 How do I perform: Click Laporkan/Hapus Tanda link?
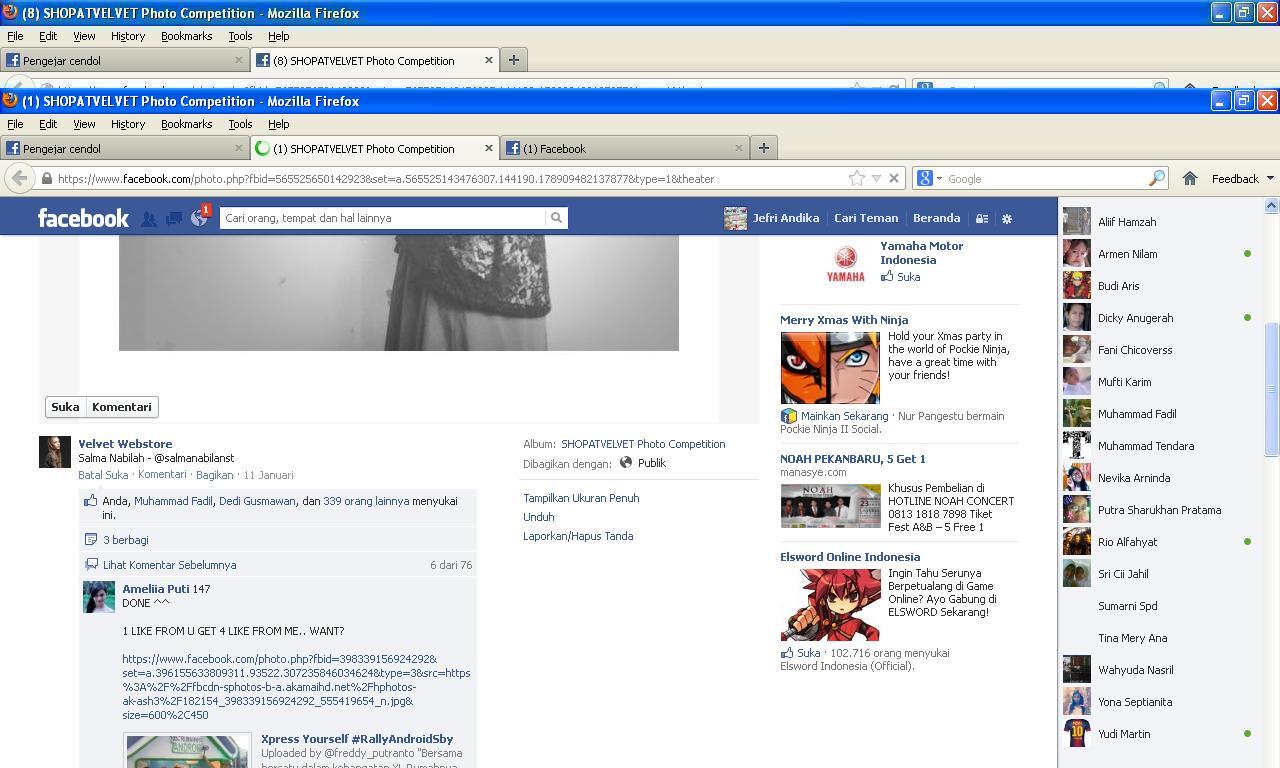click(578, 536)
